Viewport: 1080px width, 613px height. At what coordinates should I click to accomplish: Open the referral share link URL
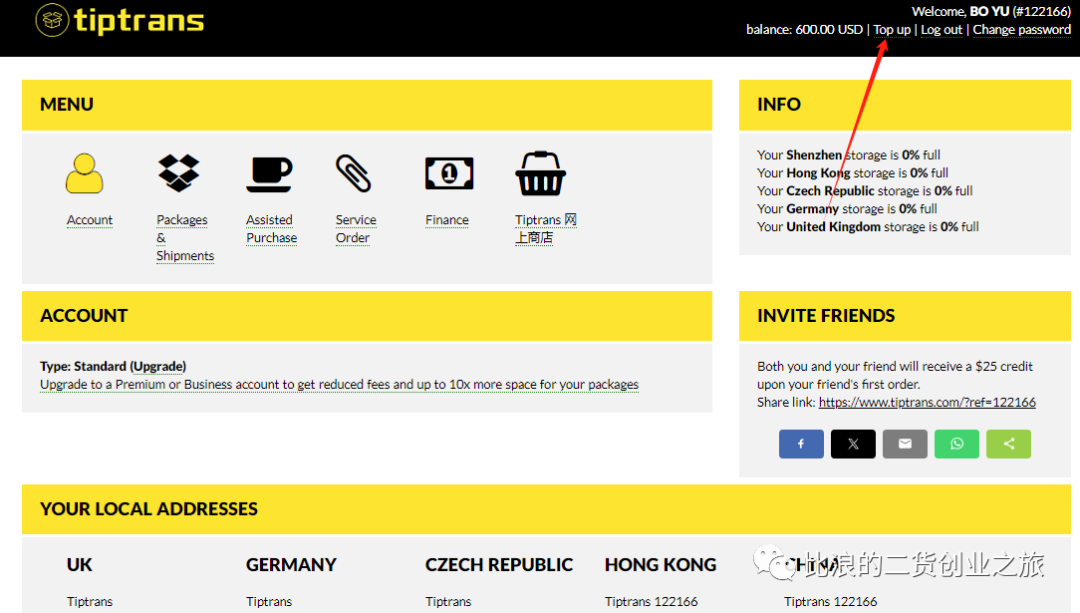tap(927, 402)
